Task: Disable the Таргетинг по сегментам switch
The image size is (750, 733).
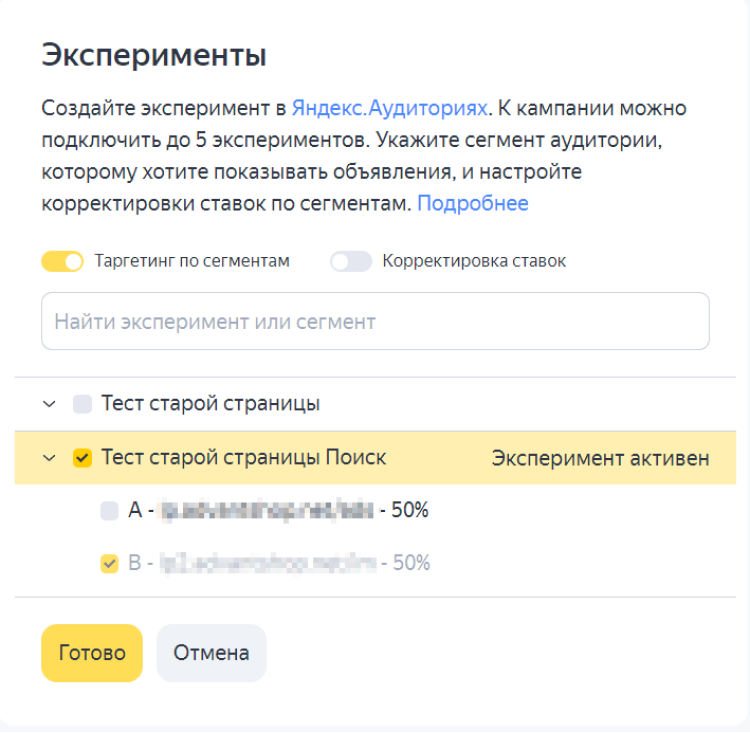Action: [62, 262]
